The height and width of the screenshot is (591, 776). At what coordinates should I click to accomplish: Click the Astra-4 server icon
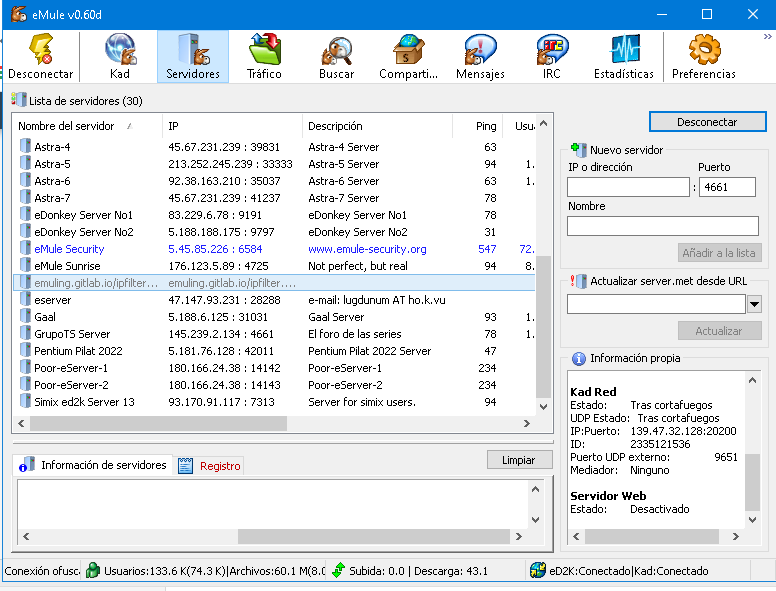pos(25,147)
